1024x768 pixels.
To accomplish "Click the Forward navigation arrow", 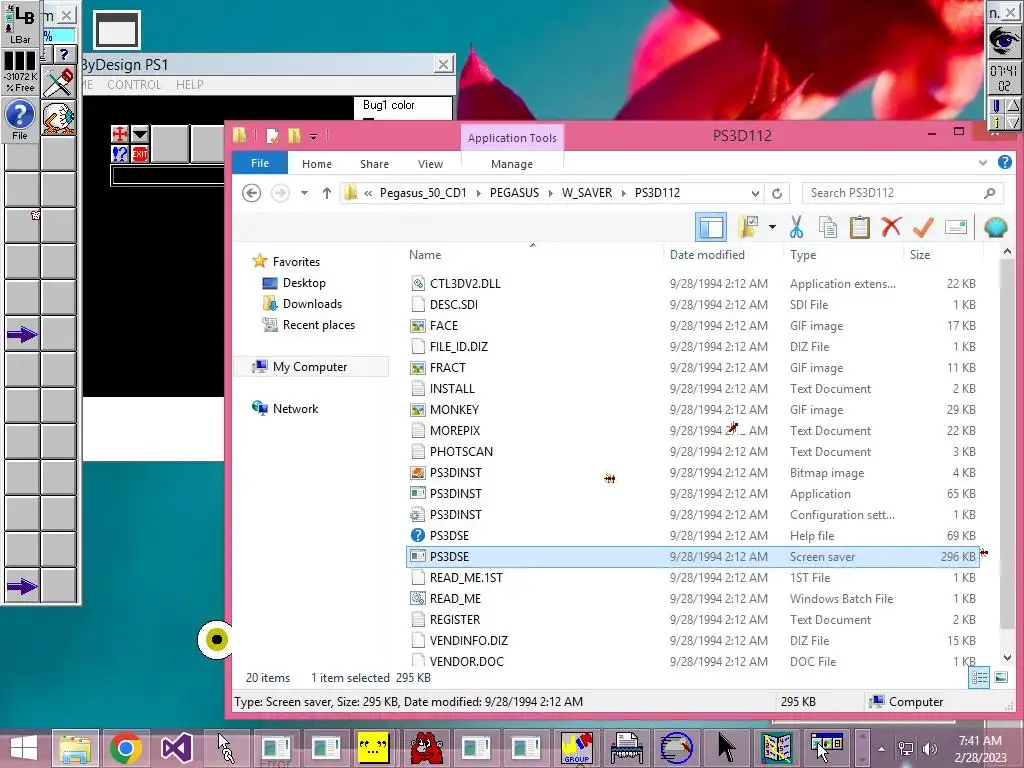I will click(280, 193).
